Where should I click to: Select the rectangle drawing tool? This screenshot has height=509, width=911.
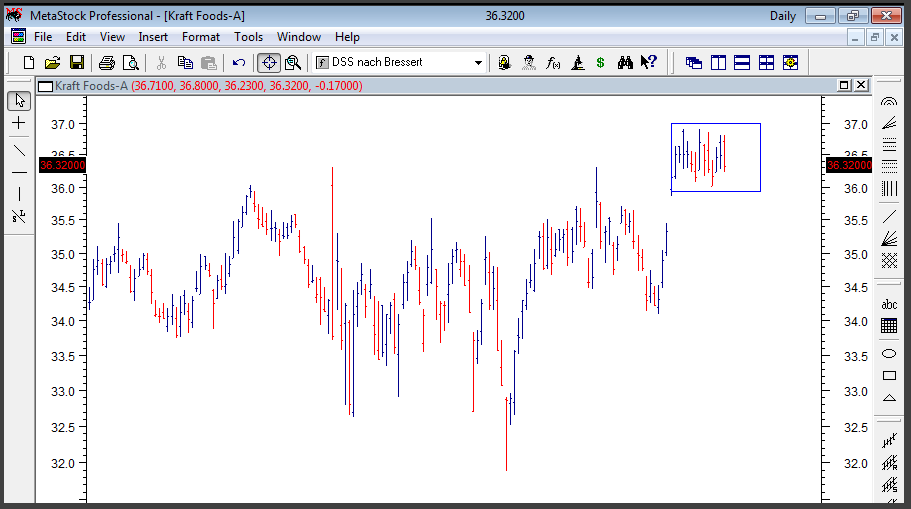(x=889, y=375)
